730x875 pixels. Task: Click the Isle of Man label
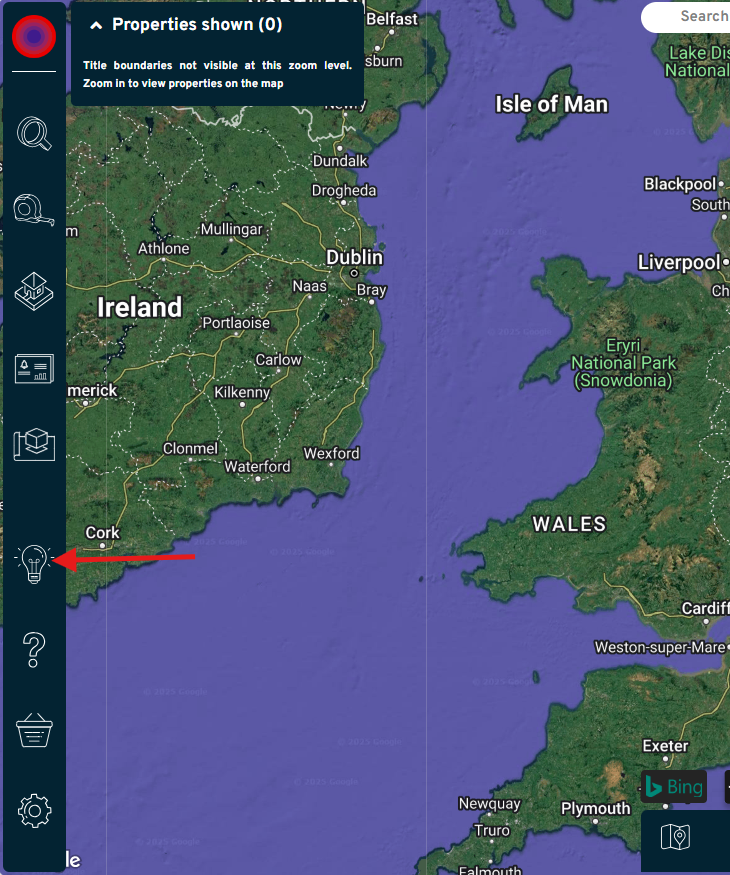coord(551,104)
